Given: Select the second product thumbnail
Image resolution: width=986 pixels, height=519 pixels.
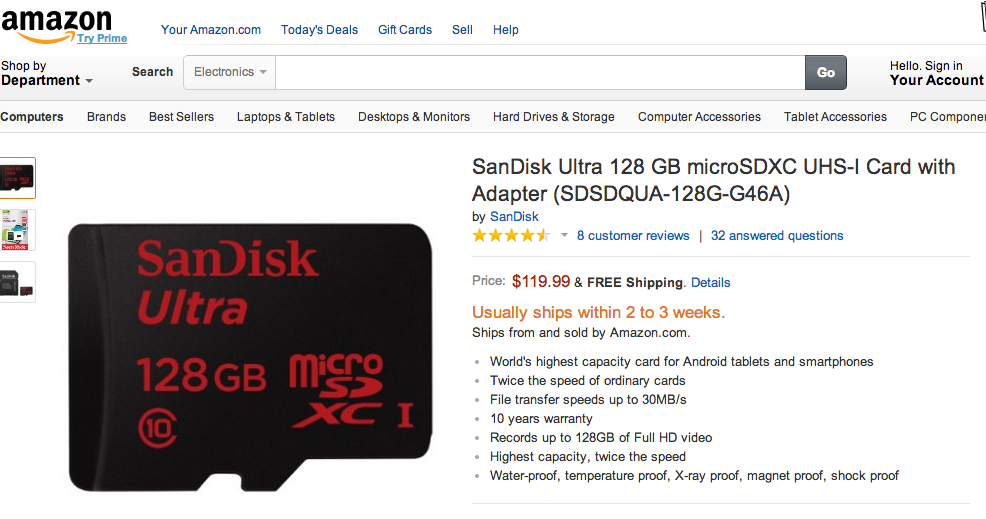Looking at the screenshot, I should [18, 230].
